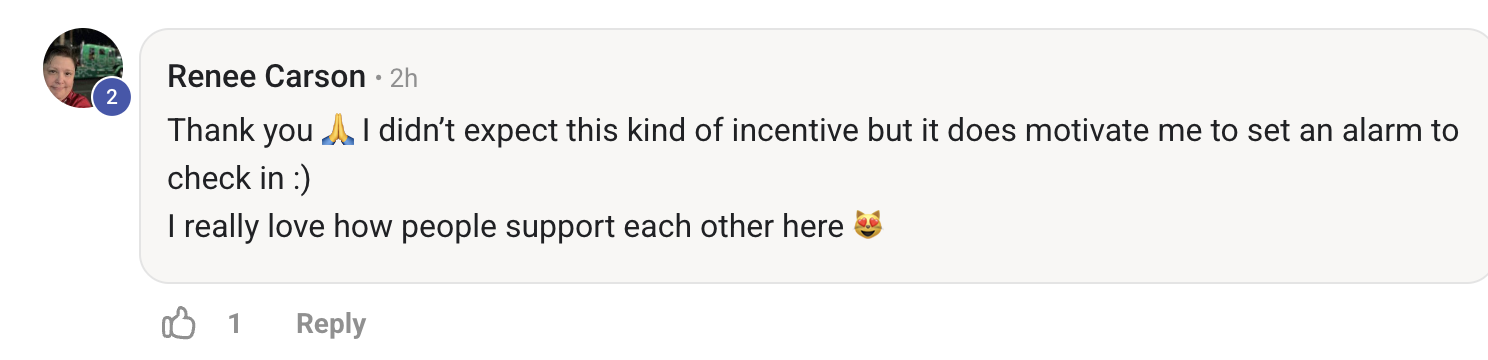Screen dimensions: 1488x360
Task: Click the word 'support' in last line
Action: [x=560, y=228]
